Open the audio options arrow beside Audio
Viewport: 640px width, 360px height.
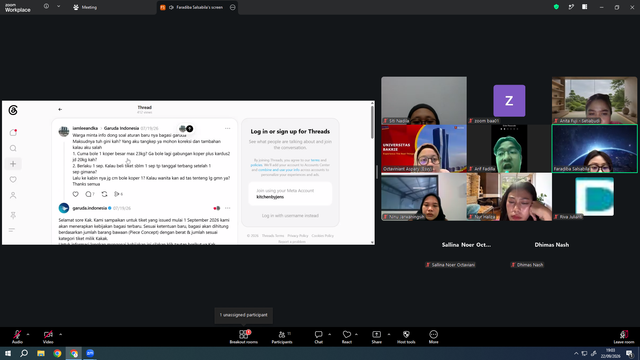coord(28,334)
